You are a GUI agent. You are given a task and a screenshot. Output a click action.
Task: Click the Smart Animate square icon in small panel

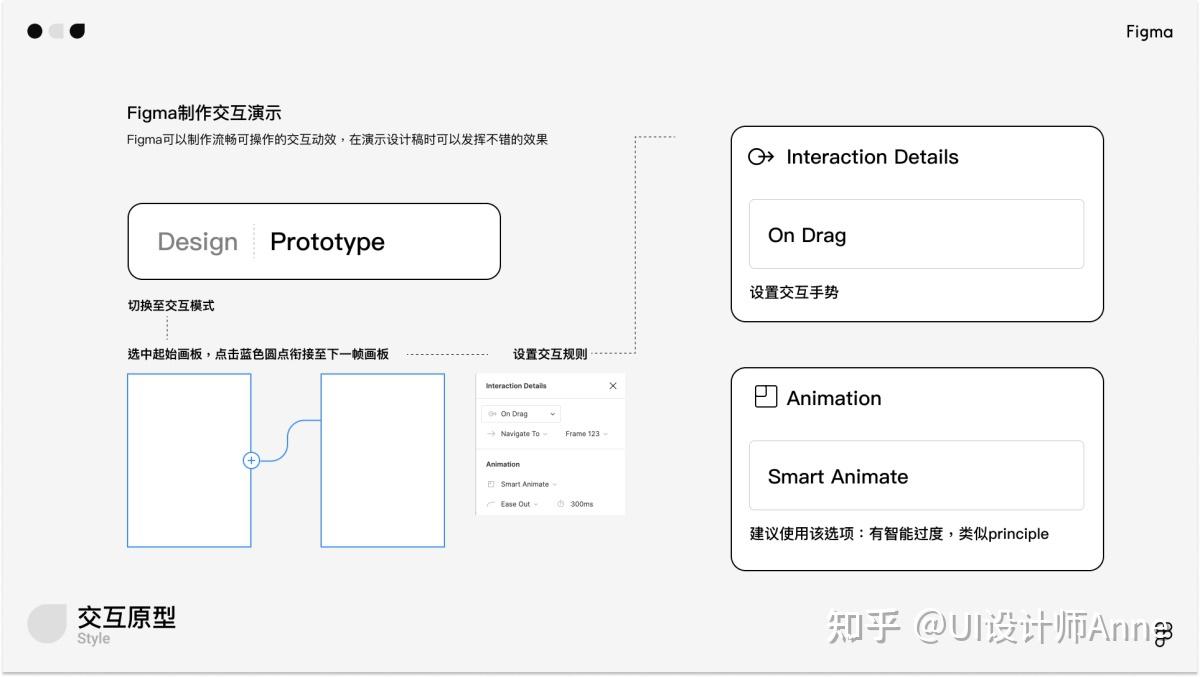491,484
